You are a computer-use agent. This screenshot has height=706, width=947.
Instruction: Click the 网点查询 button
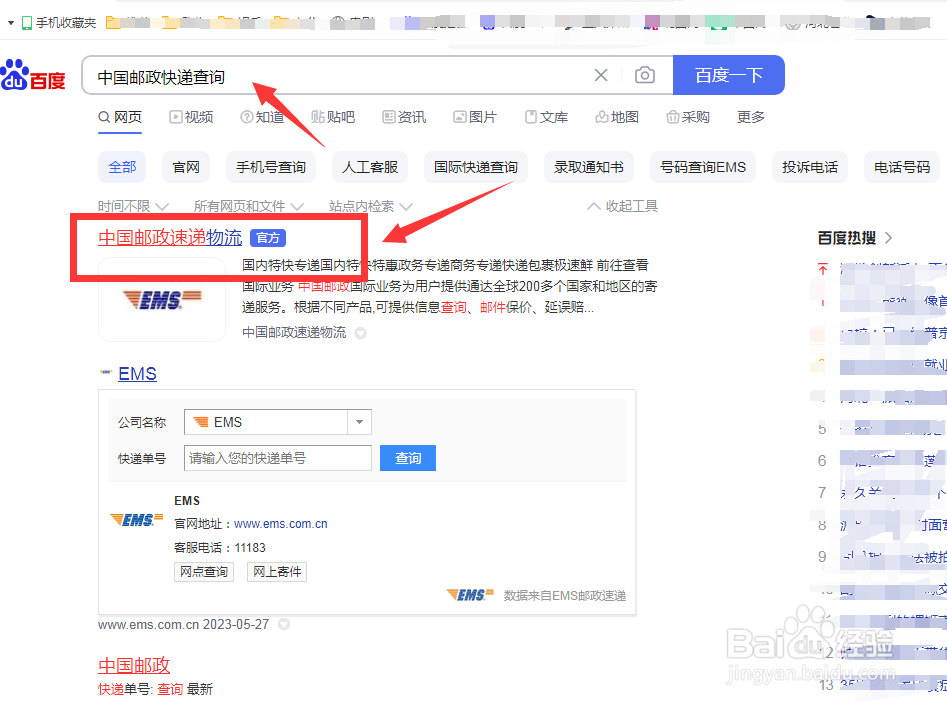point(204,572)
